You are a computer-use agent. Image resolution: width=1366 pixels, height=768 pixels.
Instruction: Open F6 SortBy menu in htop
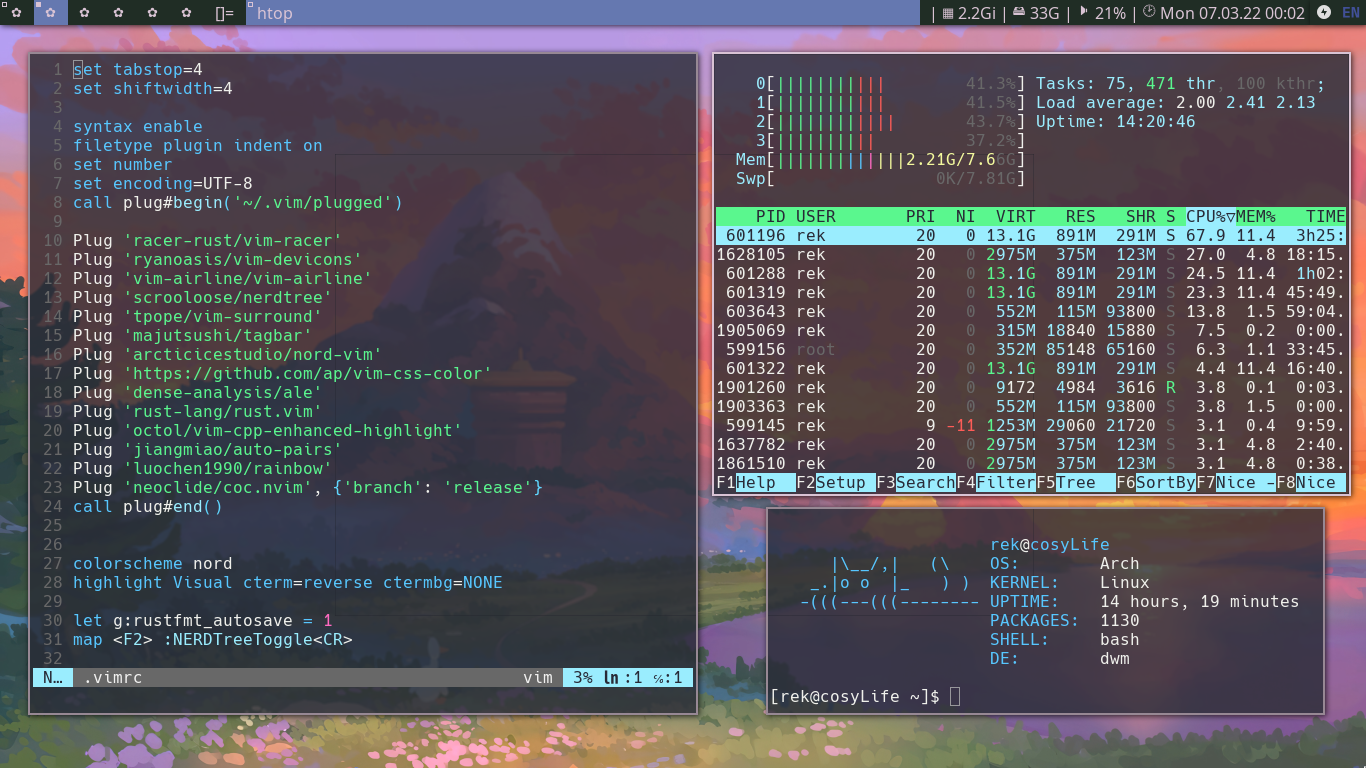pyautogui.click(x=1156, y=482)
